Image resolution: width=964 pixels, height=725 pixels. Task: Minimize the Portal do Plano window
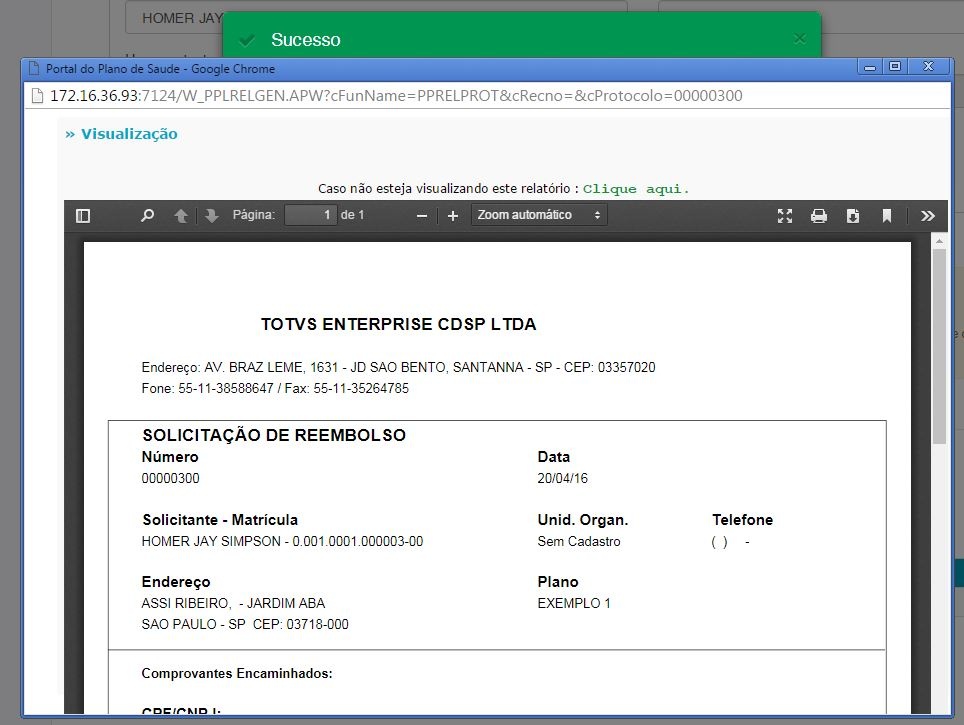869,66
